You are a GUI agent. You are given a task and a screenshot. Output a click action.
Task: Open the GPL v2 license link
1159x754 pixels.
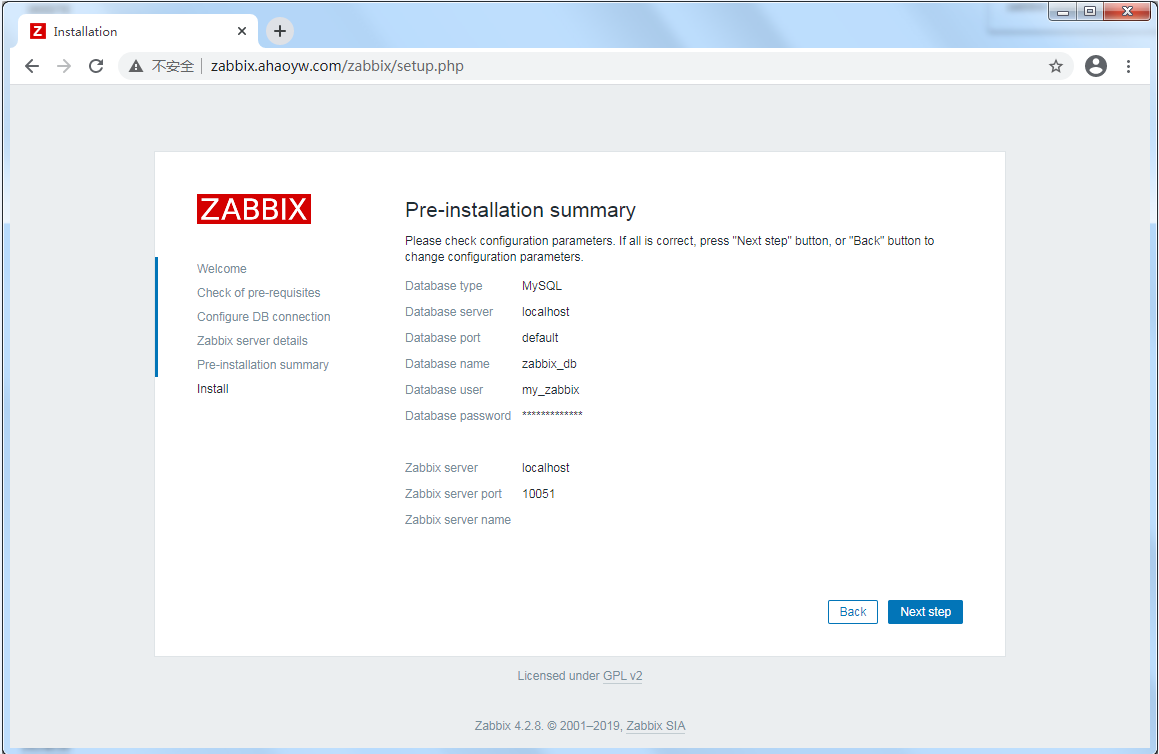622,676
